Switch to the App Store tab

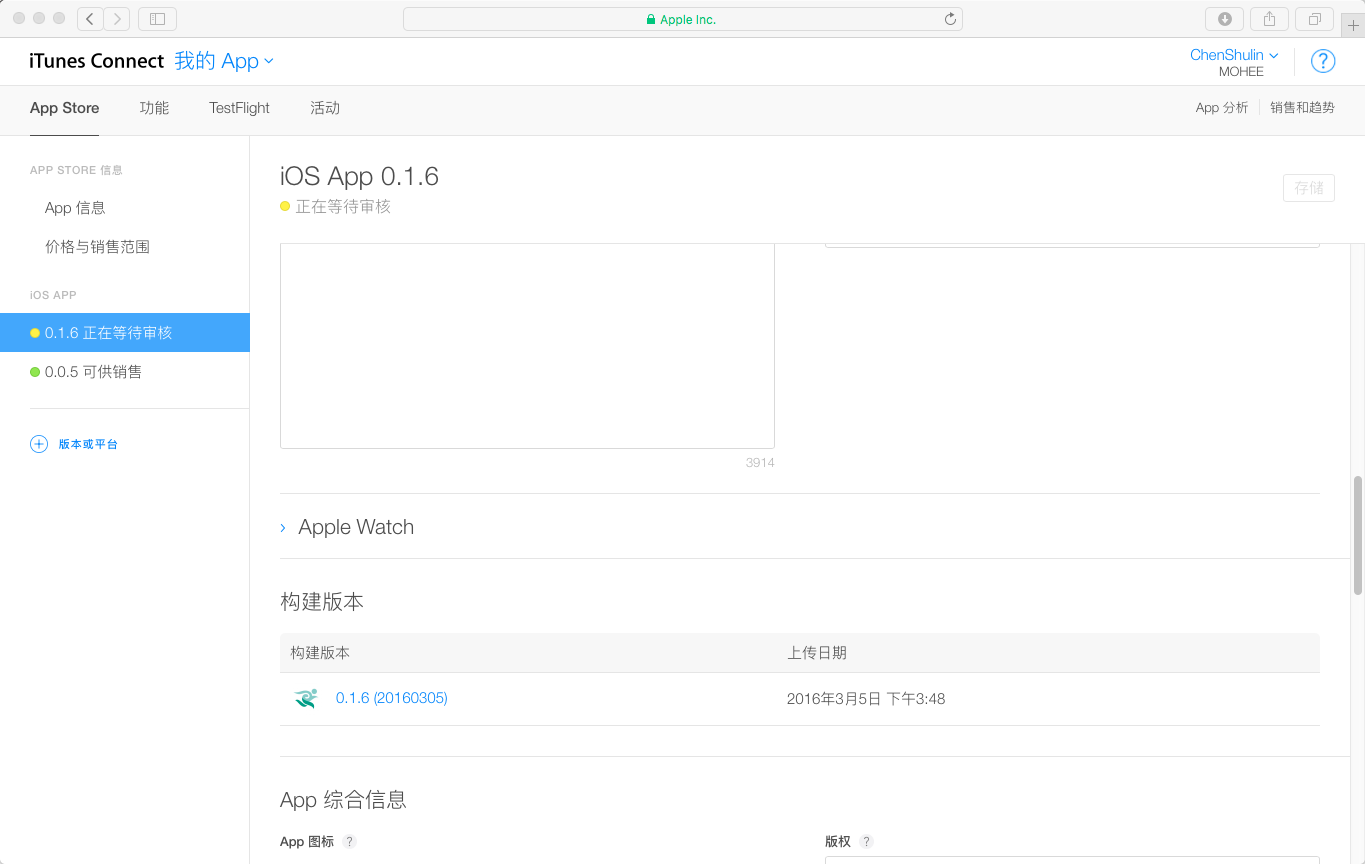(x=64, y=108)
